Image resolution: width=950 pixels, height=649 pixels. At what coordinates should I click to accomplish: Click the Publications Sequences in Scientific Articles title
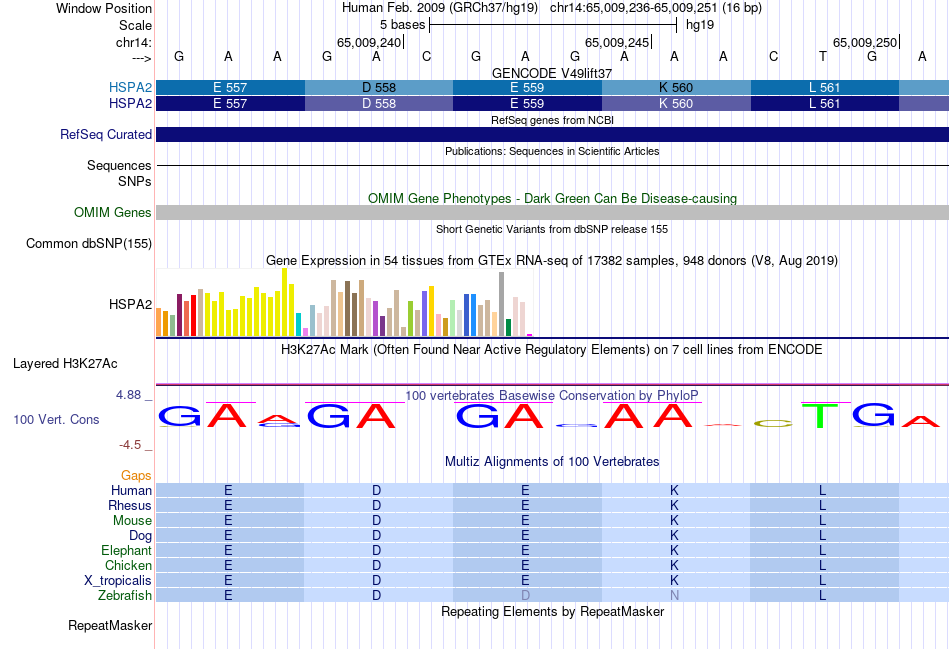(552, 151)
